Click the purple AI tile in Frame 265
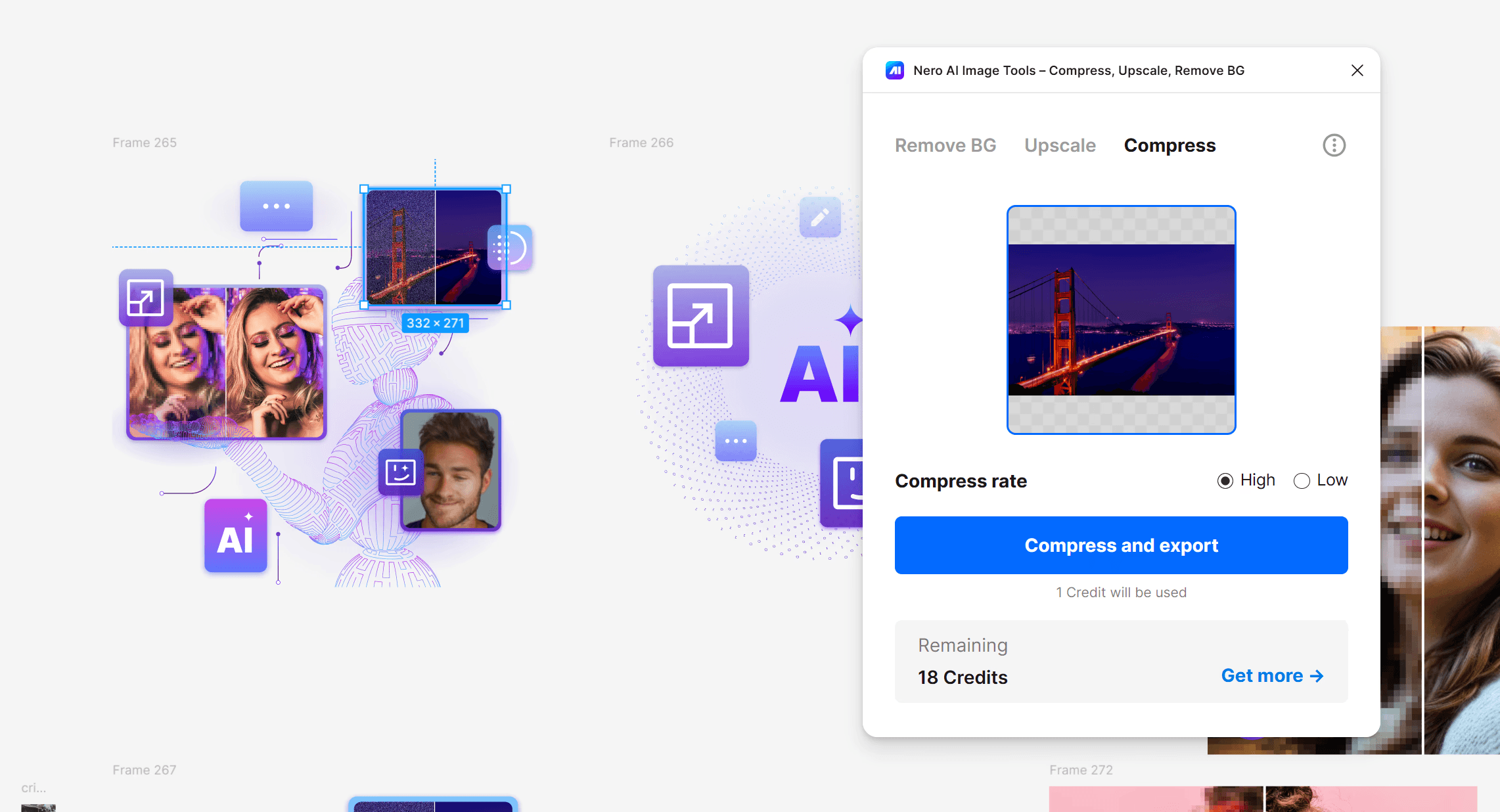The height and width of the screenshot is (812, 1500). coord(235,535)
